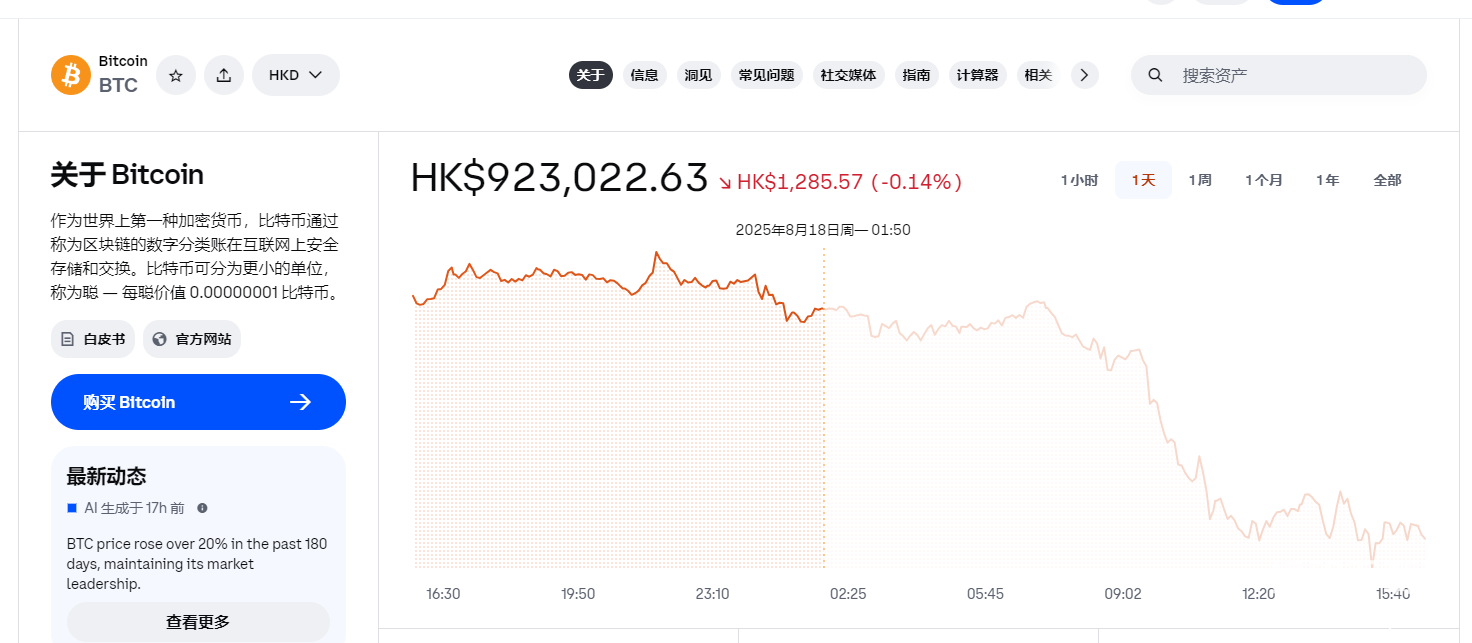This screenshot has width=1472, height=643.
Task: Click the whitepaper document icon
Action: [68, 339]
